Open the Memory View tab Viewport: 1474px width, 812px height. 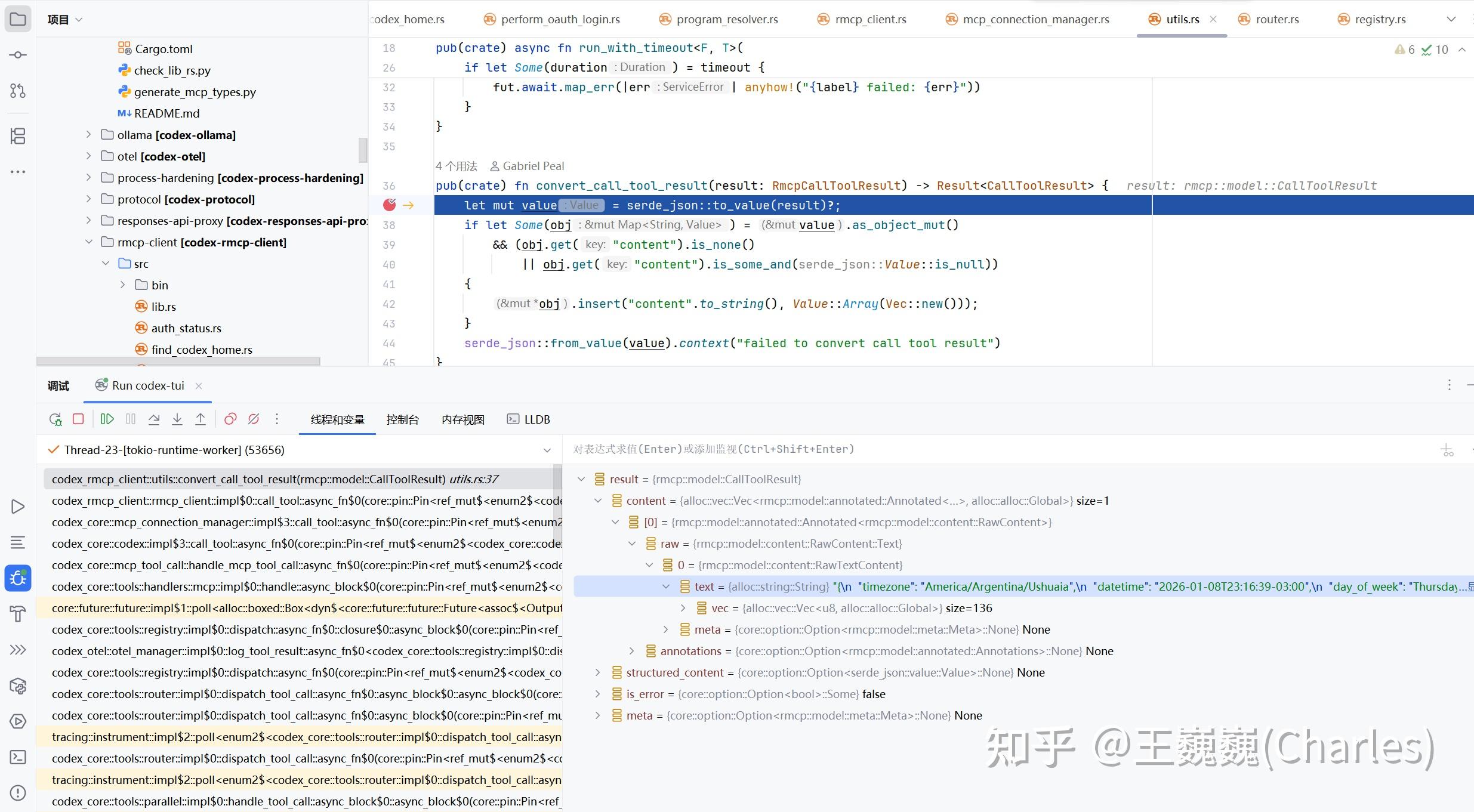tap(463, 419)
